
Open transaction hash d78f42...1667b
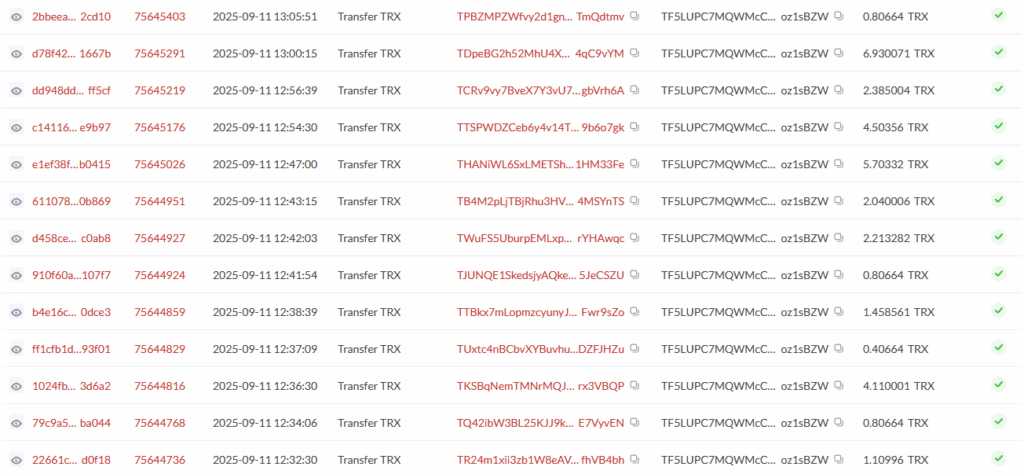[71, 54]
